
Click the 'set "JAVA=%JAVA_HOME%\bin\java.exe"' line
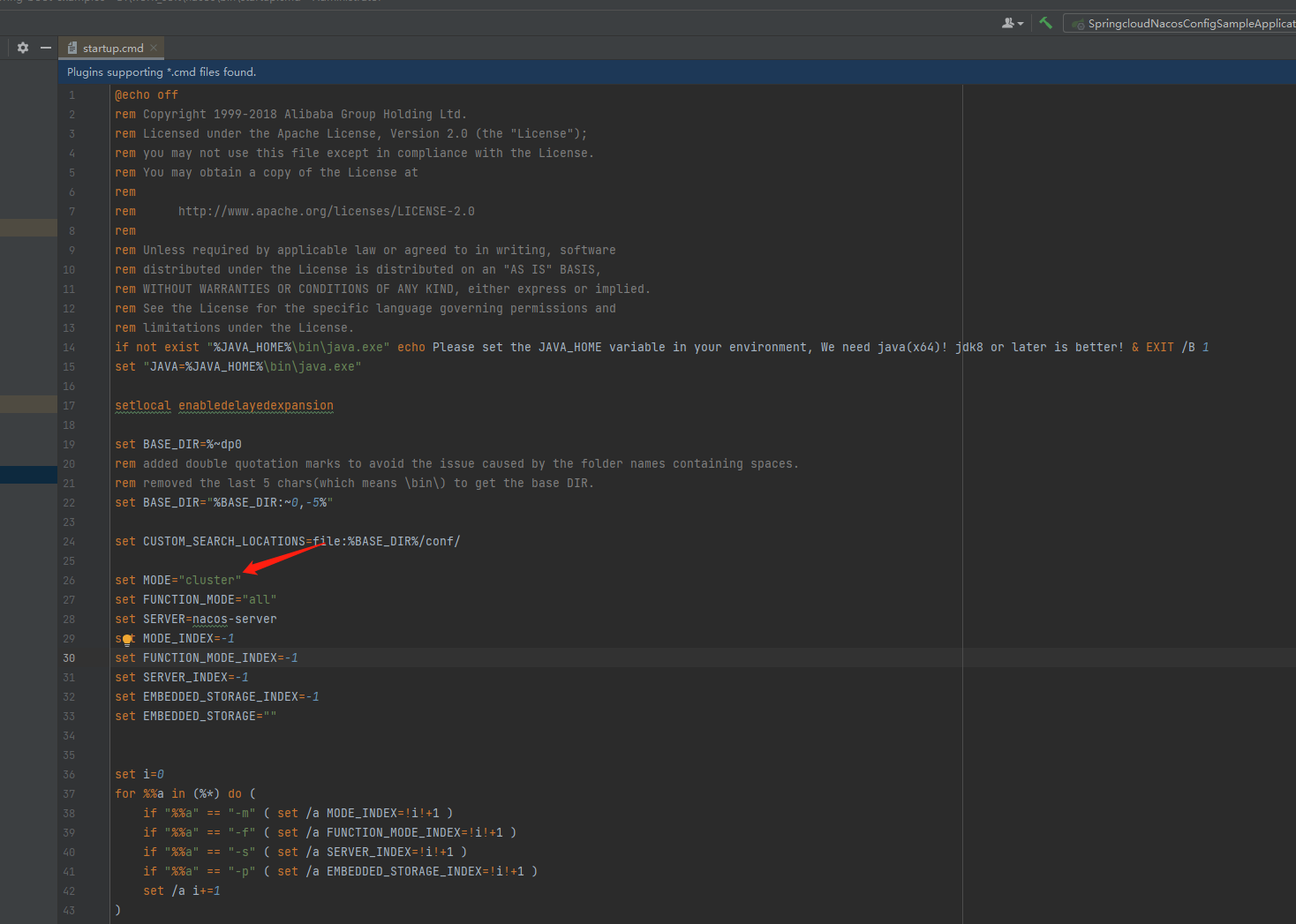coord(237,367)
